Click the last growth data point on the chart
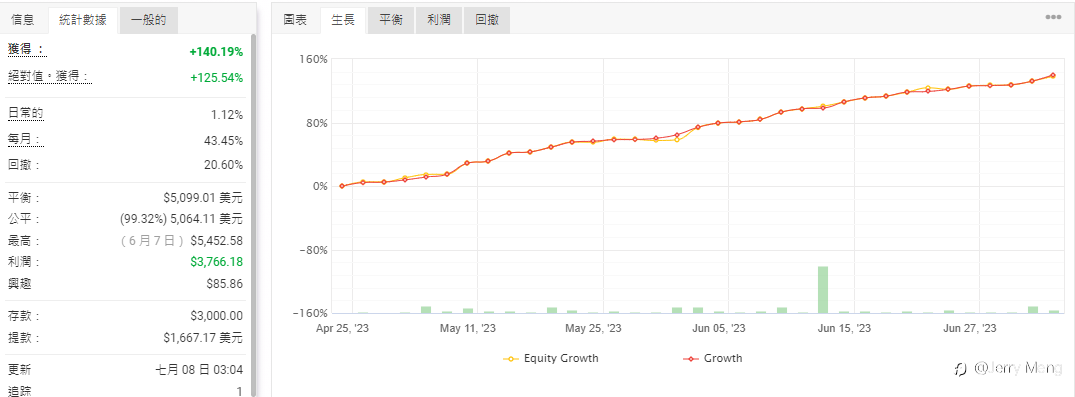Screen dimensions: 1075x397 1053,75
